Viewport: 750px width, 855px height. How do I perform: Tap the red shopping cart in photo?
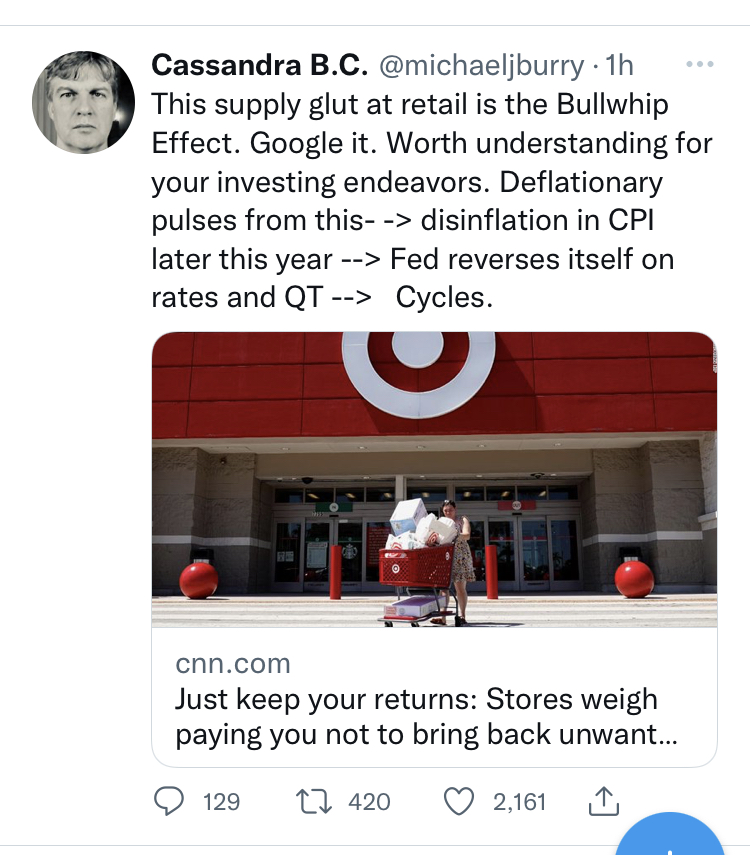(416, 567)
